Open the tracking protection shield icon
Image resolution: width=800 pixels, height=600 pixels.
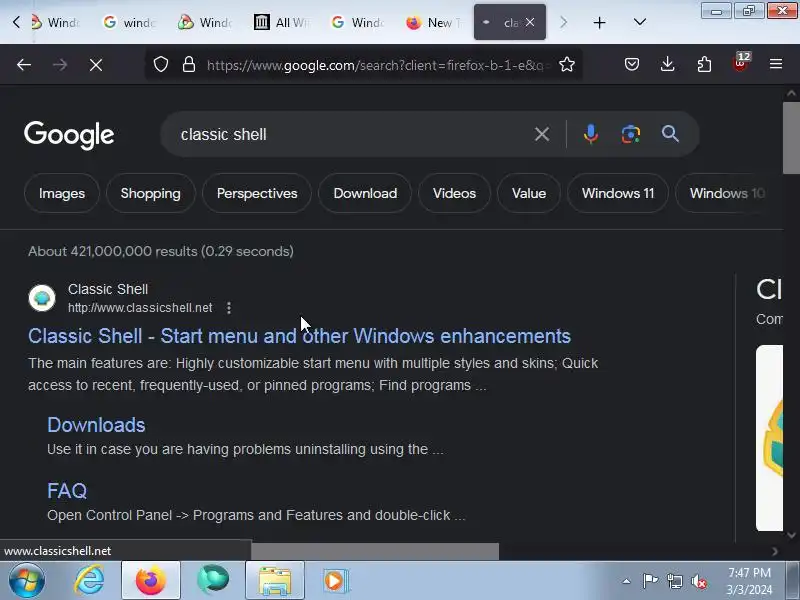(x=161, y=64)
